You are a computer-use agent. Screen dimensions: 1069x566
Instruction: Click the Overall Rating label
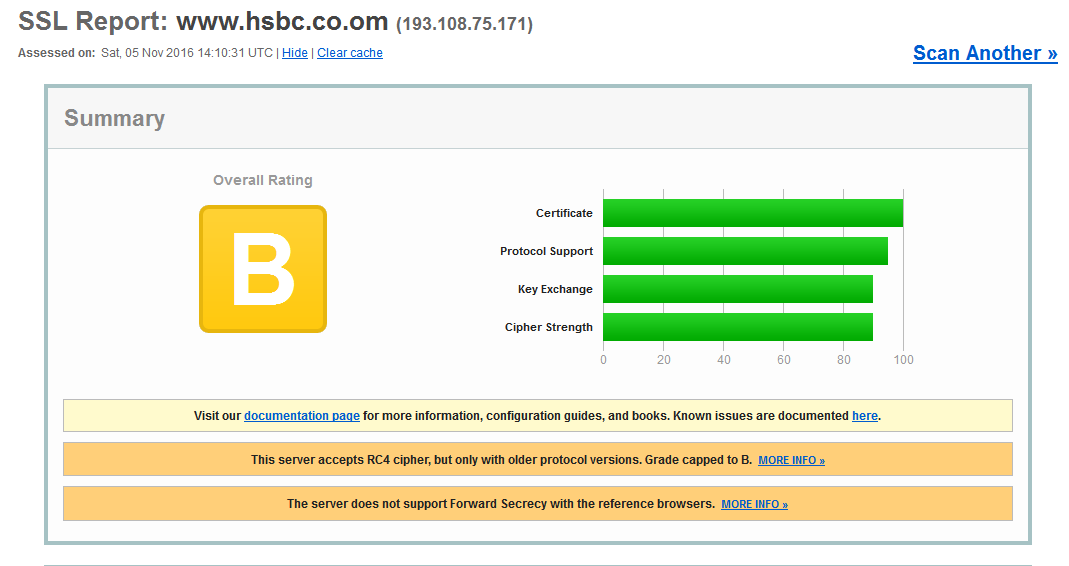[x=263, y=180]
